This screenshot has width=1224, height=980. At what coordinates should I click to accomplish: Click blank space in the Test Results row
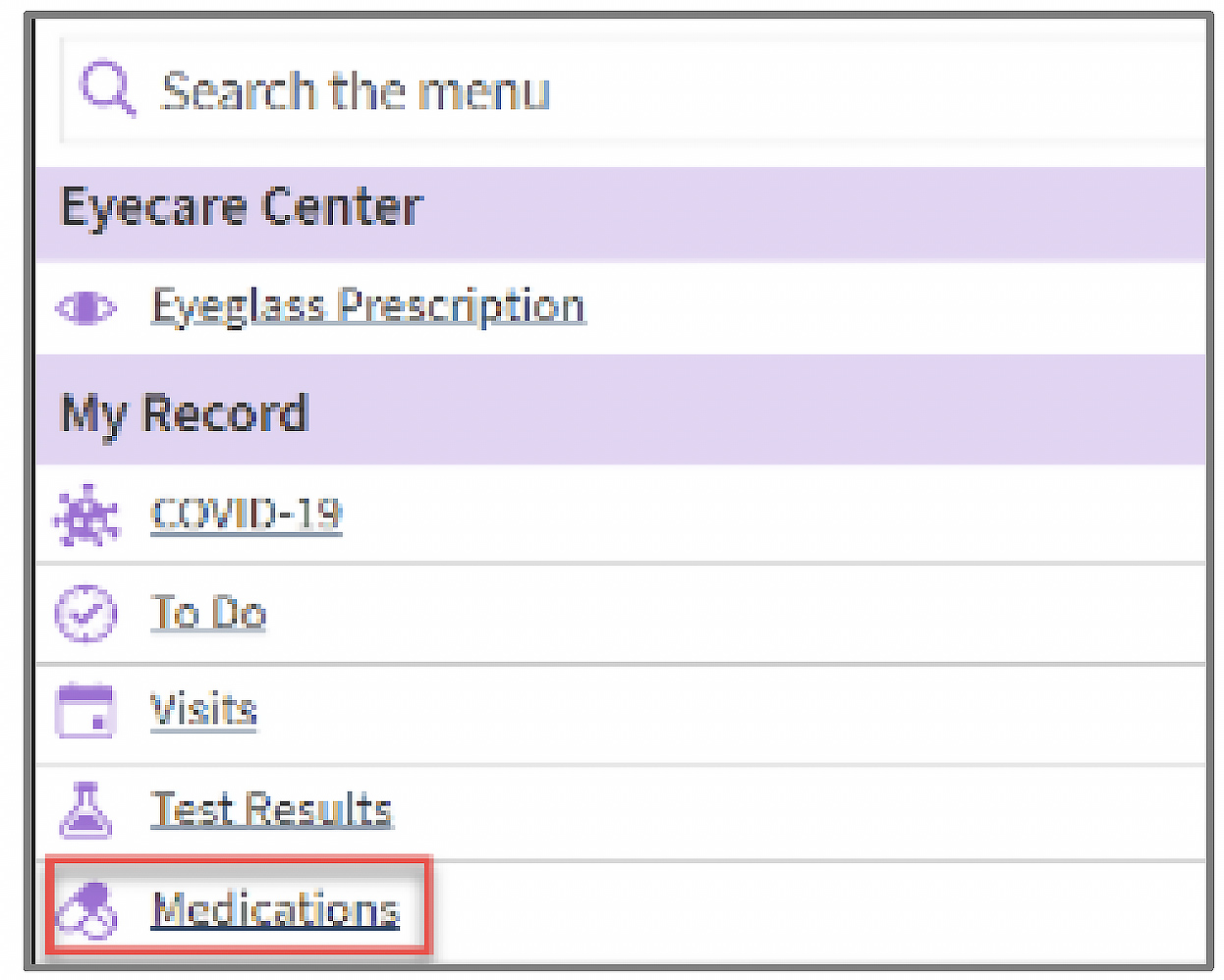click(x=786, y=811)
